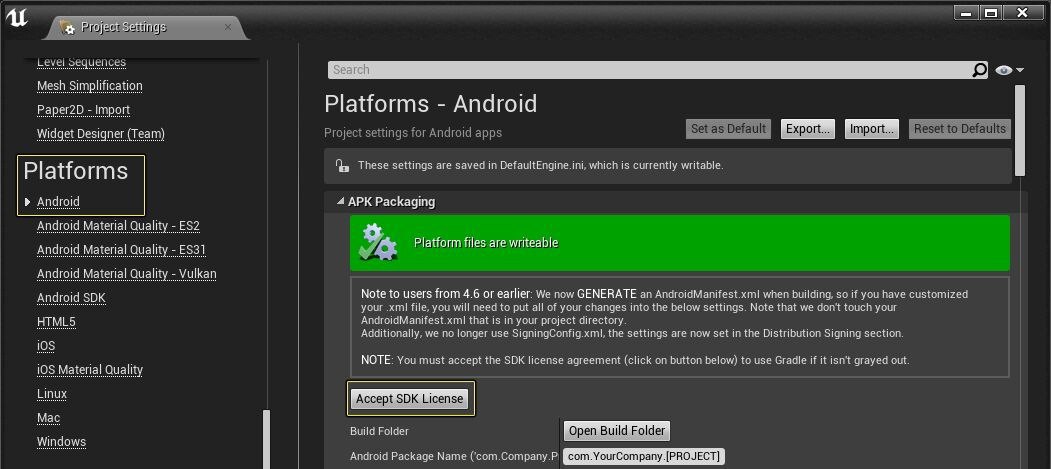1051x469 pixels.
Task: Open Level Sequences settings
Action: click(81, 62)
